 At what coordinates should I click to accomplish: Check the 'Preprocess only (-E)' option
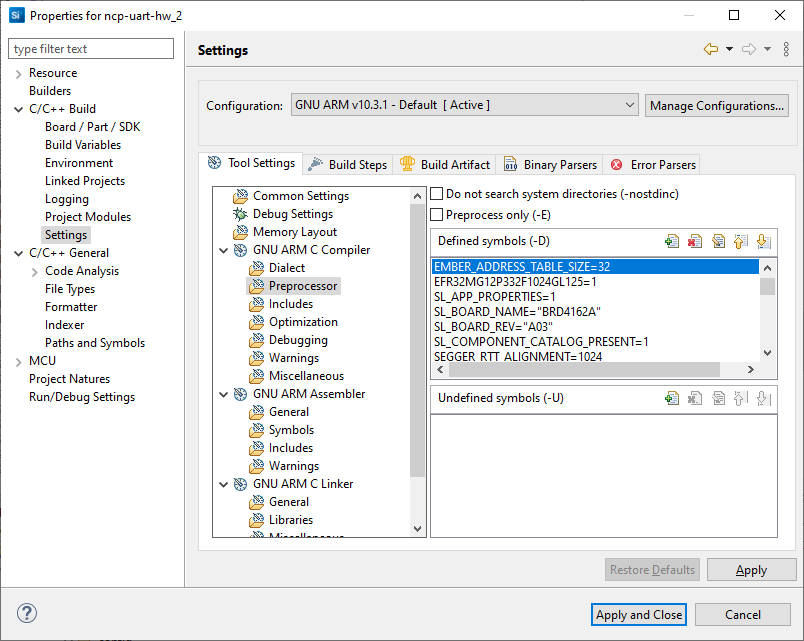point(437,214)
